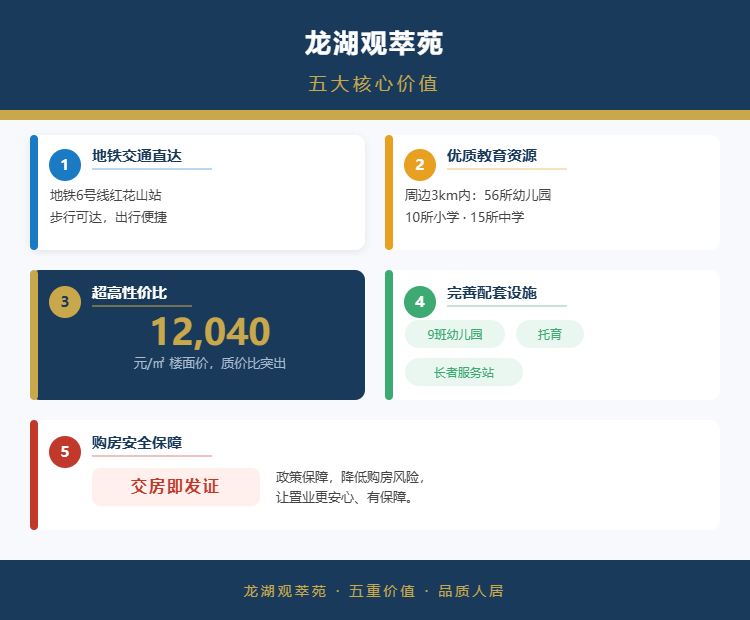This screenshot has width=750, height=620.
Task: Click the main title 龙湖观萃苑
Action: coord(374,43)
